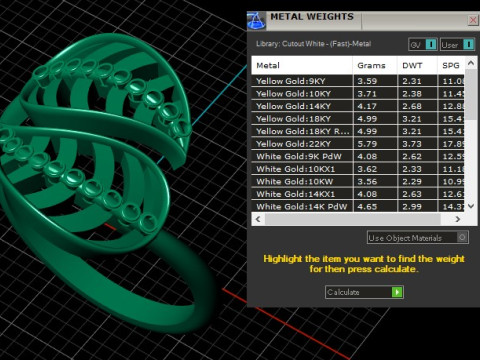This screenshot has width=480, height=360.
Task: Click the Metal column header
Action: tap(302, 65)
